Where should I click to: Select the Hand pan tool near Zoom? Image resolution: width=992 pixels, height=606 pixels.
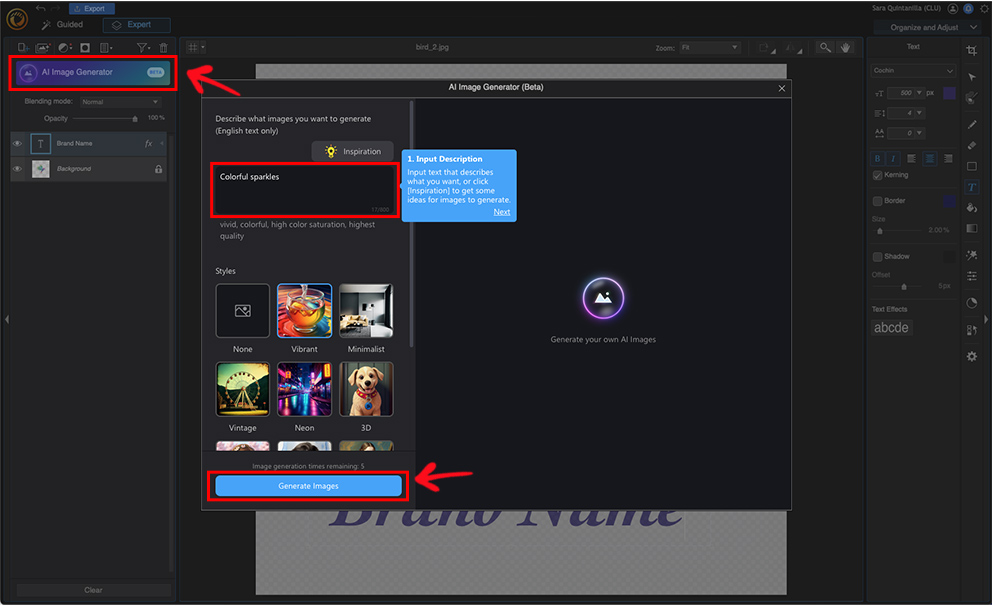point(846,47)
